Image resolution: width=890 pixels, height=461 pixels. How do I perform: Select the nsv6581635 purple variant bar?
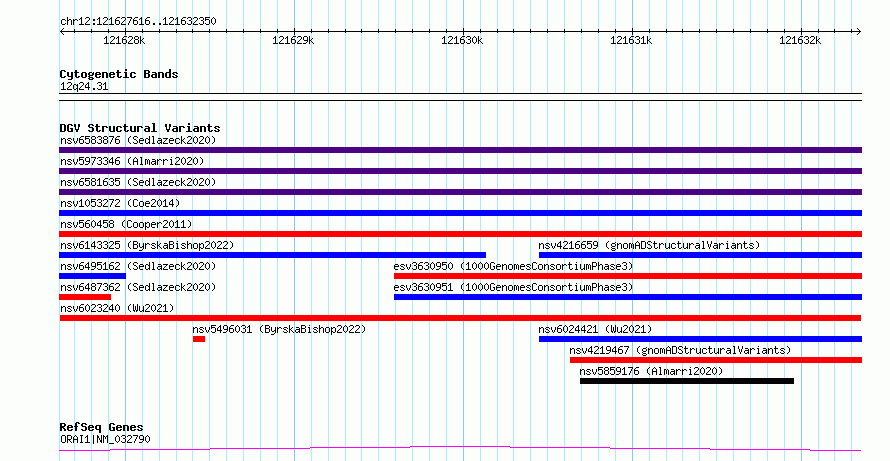click(x=460, y=192)
